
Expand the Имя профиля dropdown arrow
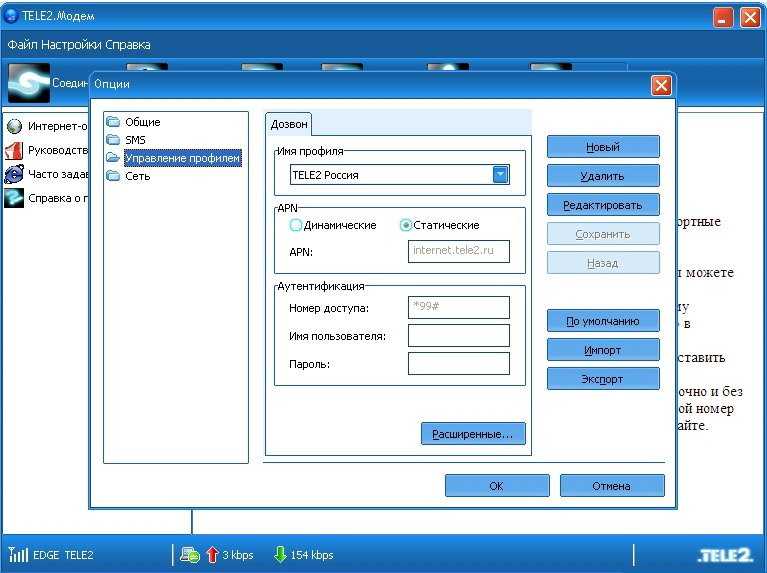[500, 175]
